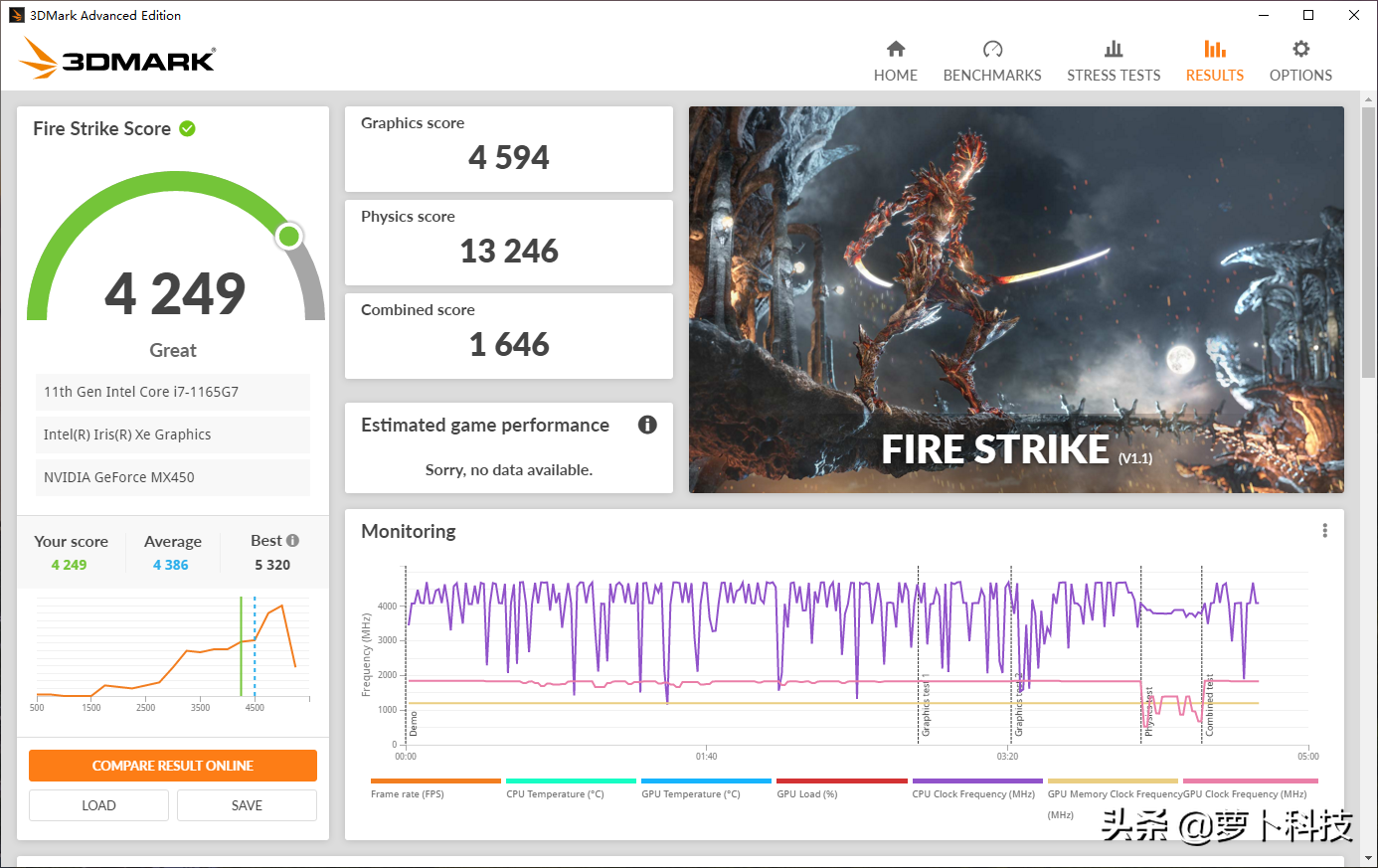
Task: Click the score distribution chart
Action: point(173,651)
